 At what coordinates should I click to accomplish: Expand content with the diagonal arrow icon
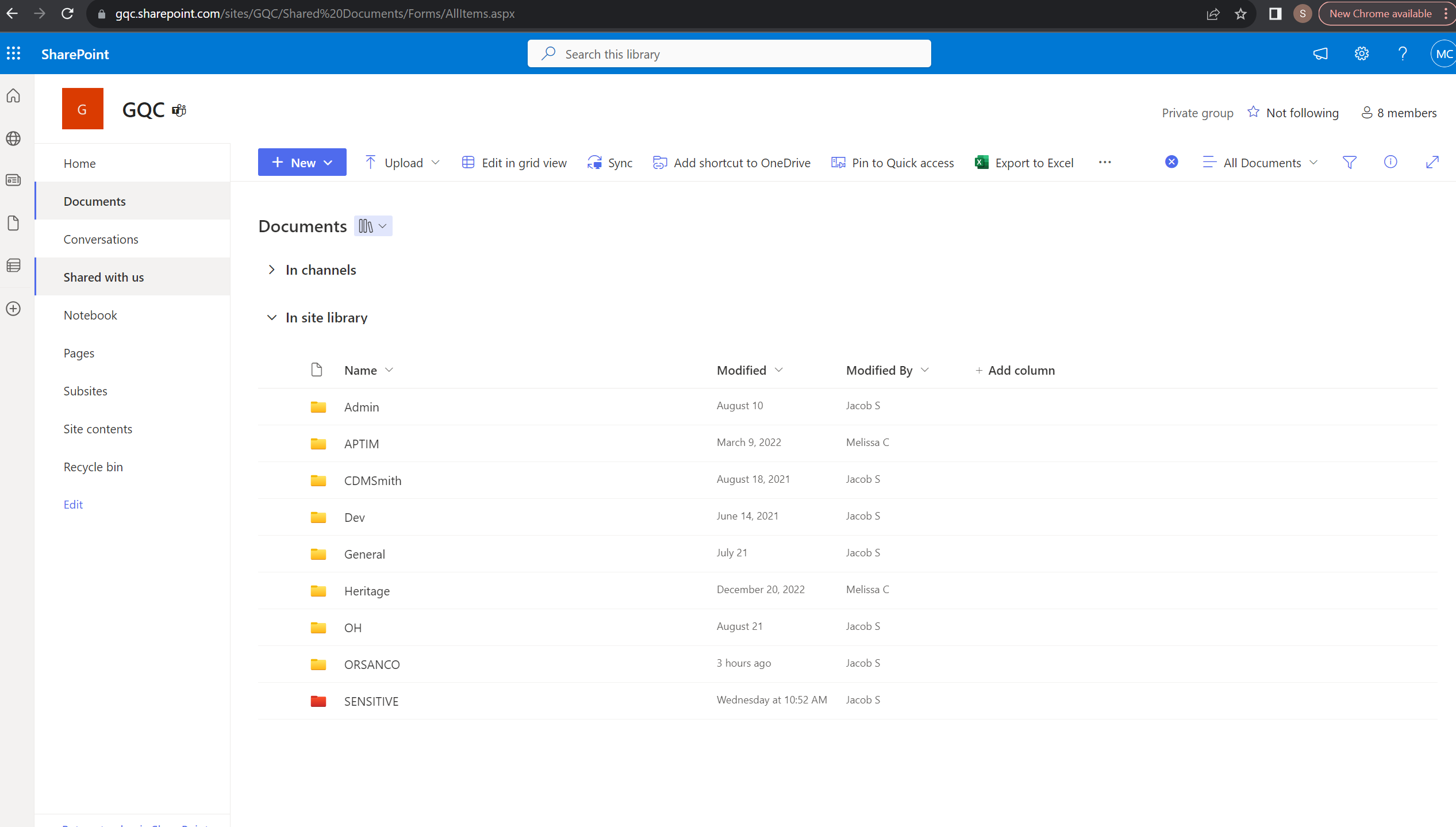click(x=1432, y=162)
